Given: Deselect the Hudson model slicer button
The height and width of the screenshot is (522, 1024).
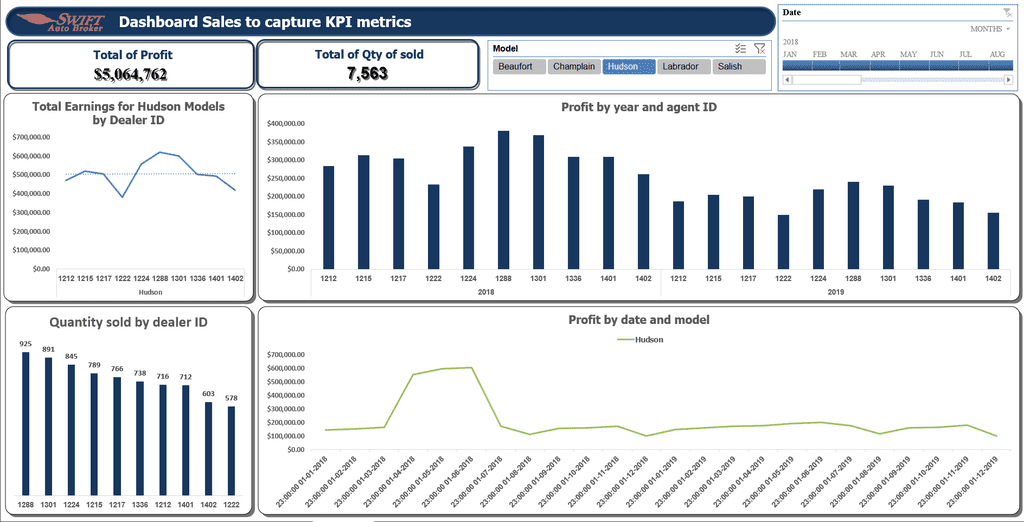Looking at the screenshot, I should [x=629, y=67].
